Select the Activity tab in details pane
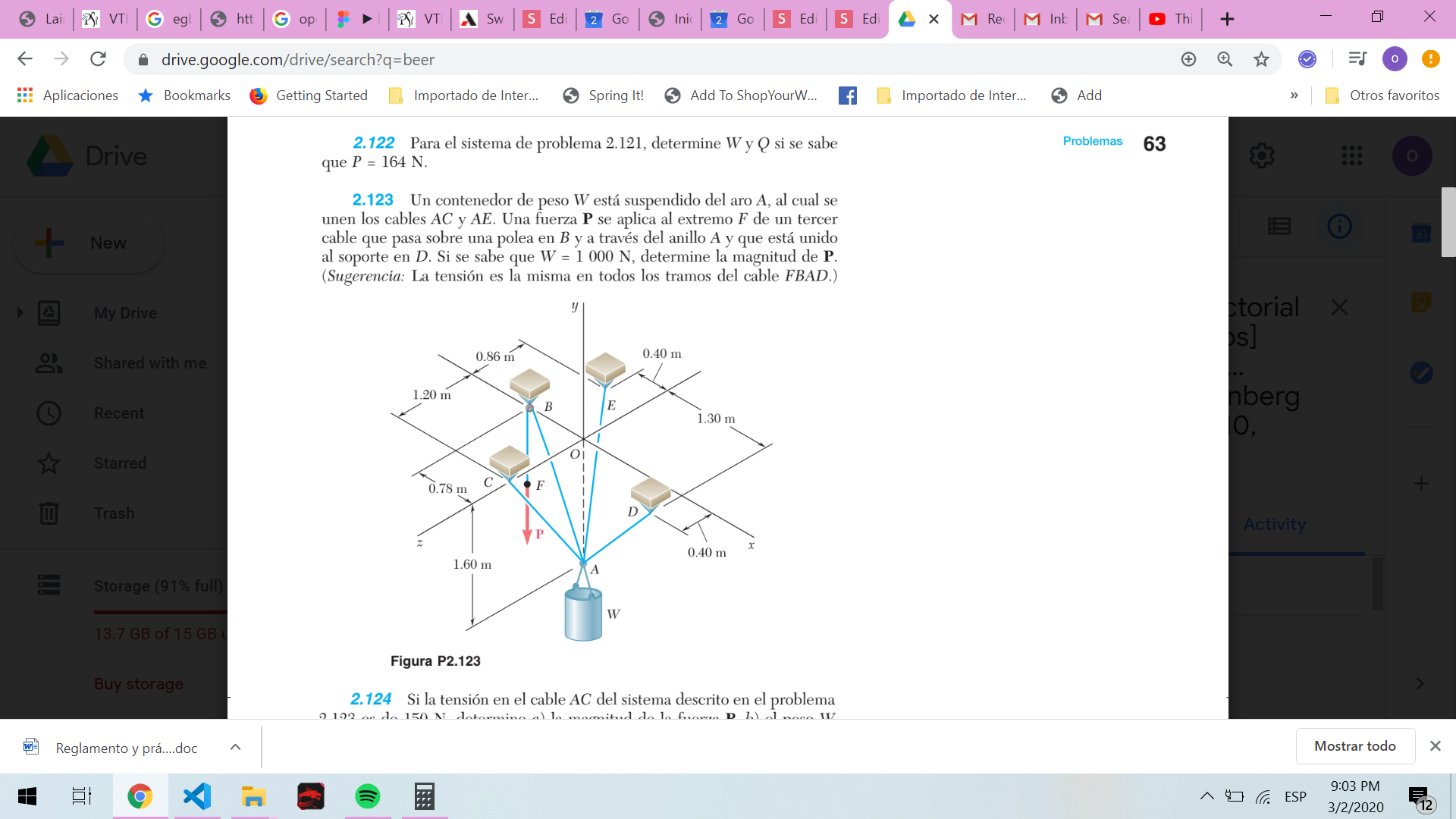 click(1274, 524)
